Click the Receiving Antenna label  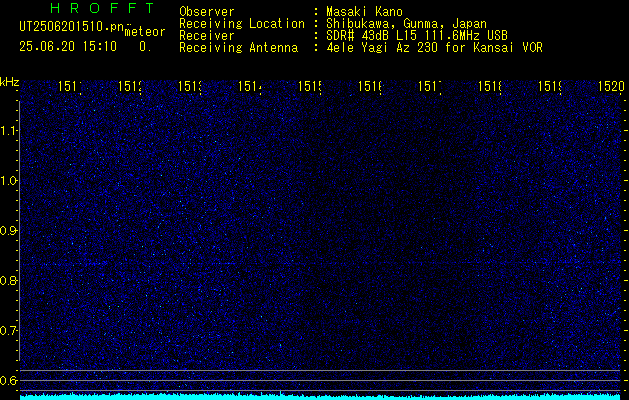pos(238,48)
